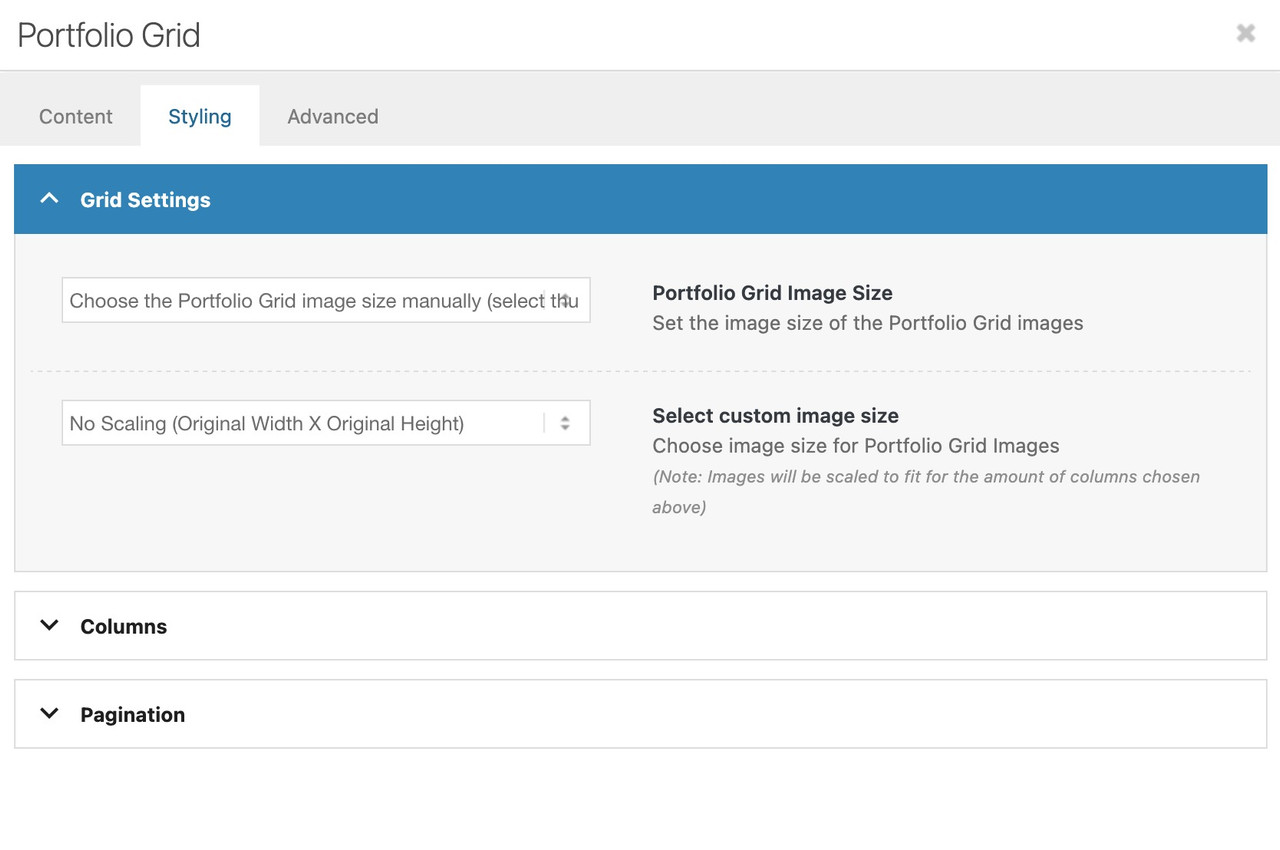Click the Columns chevron down icon

click(x=49, y=626)
